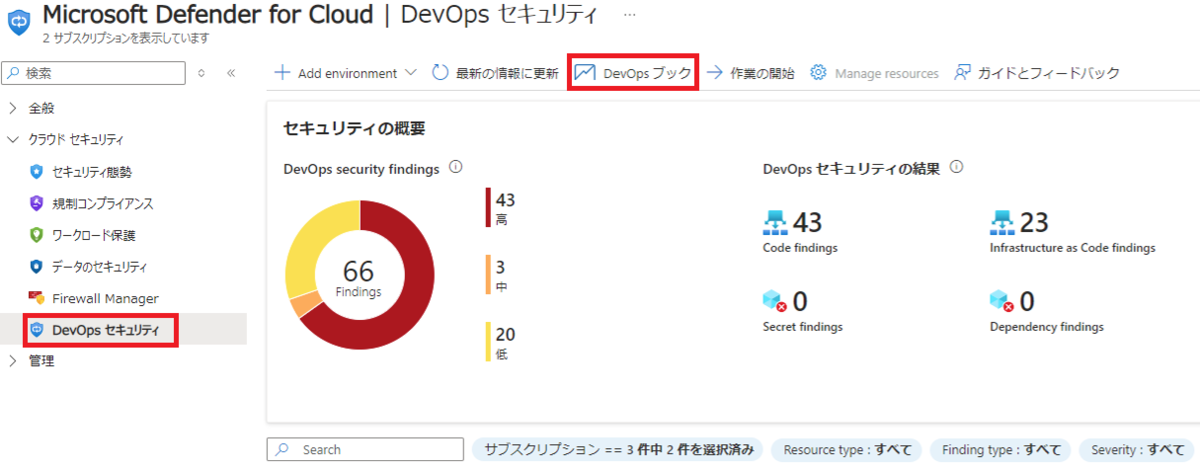Click the Infrastructure as Code findings icon
Viewport: 1200px width, 473px height.
[1003, 222]
